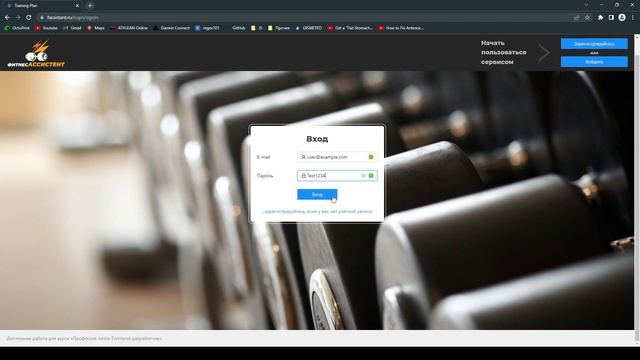This screenshot has height=360, width=640.
Task: Toggle password visibility eye icon
Action: [363, 176]
